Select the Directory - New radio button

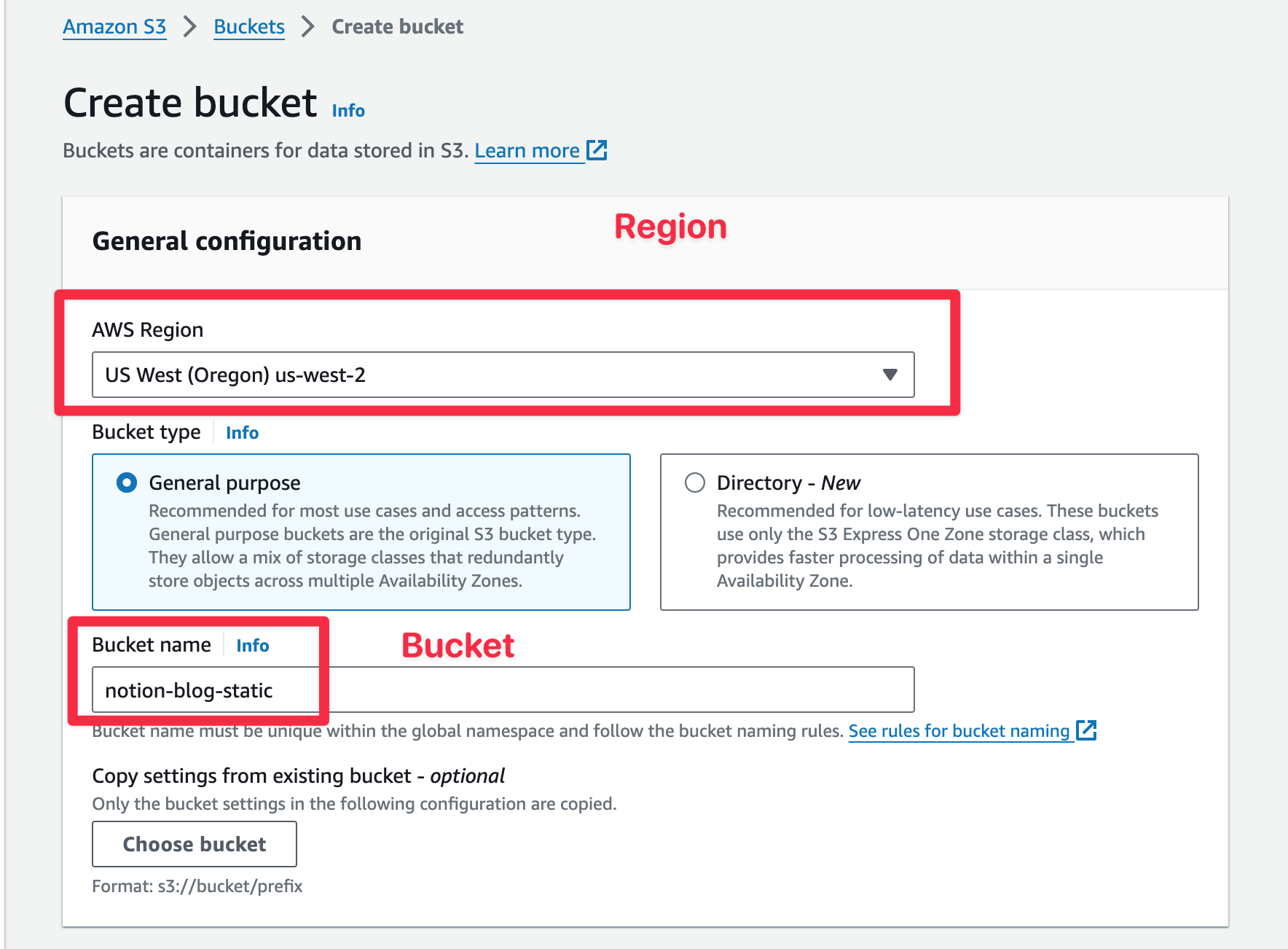tap(695, 483)
